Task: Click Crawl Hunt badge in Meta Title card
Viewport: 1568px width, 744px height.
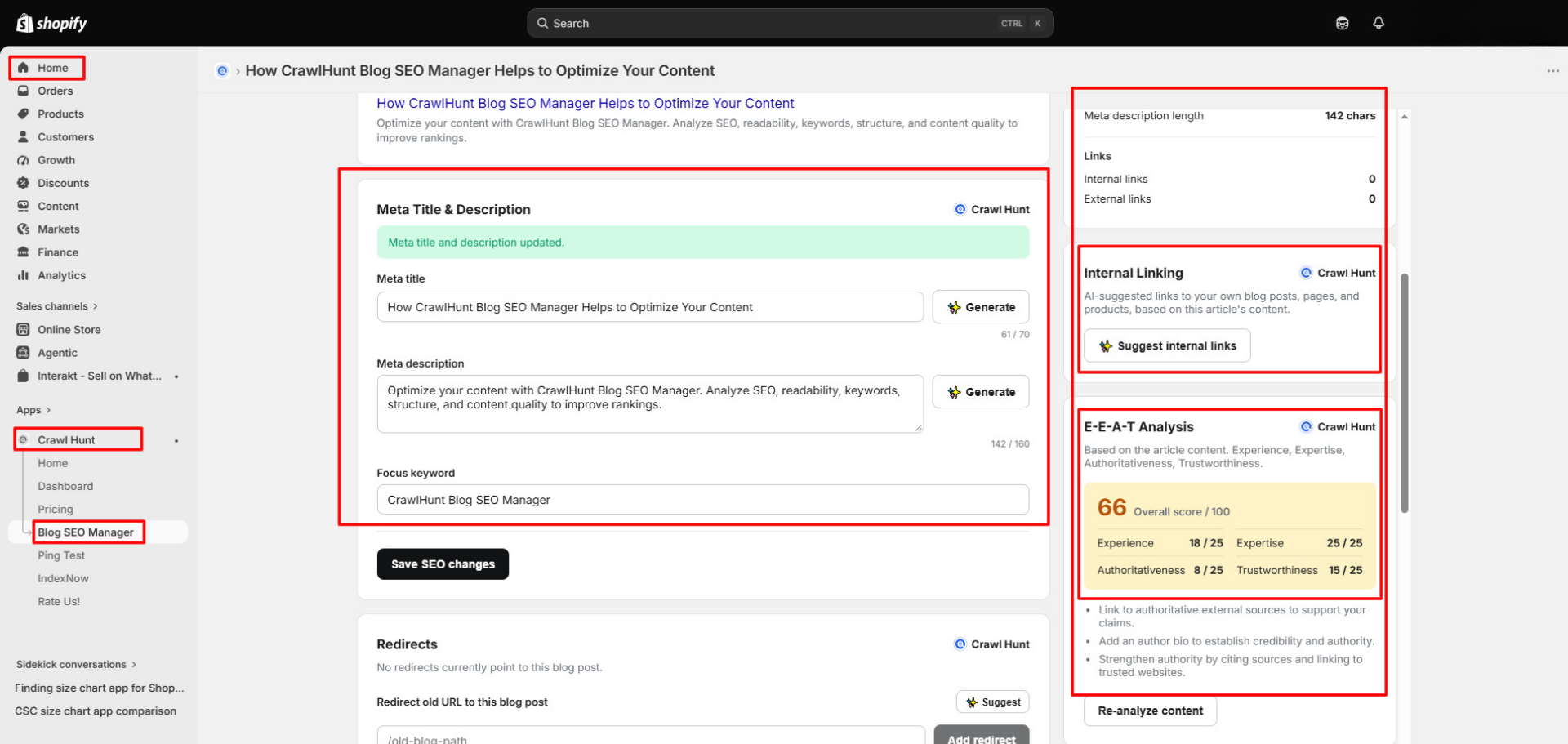Action: (992, 209)
